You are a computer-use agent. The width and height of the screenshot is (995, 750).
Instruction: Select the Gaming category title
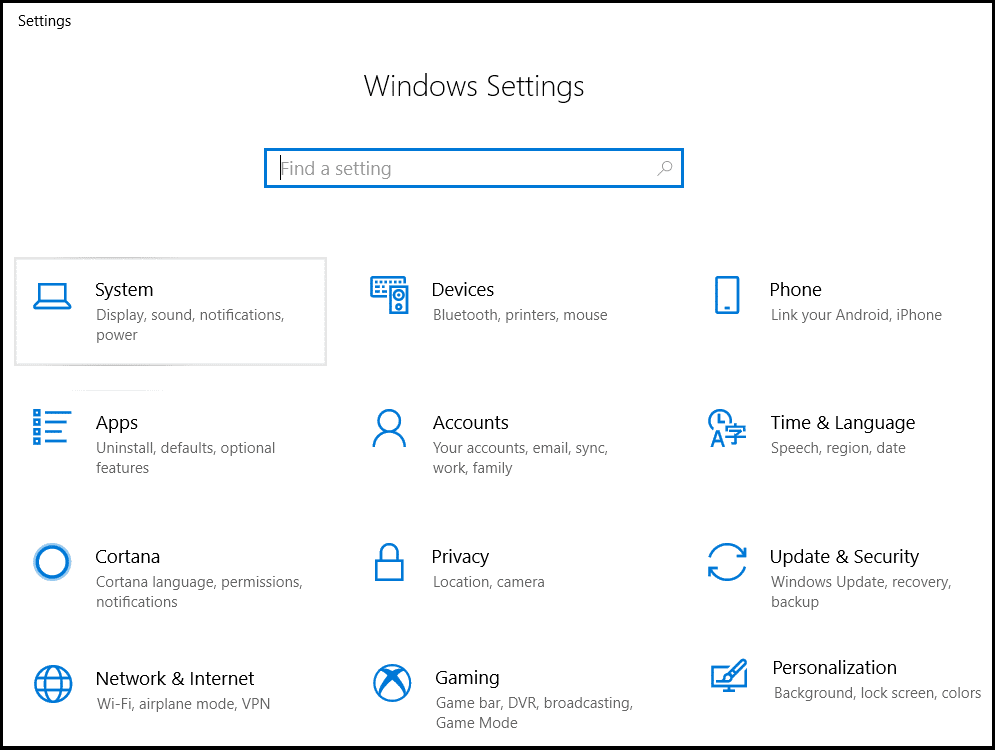(x=467, y=678)
